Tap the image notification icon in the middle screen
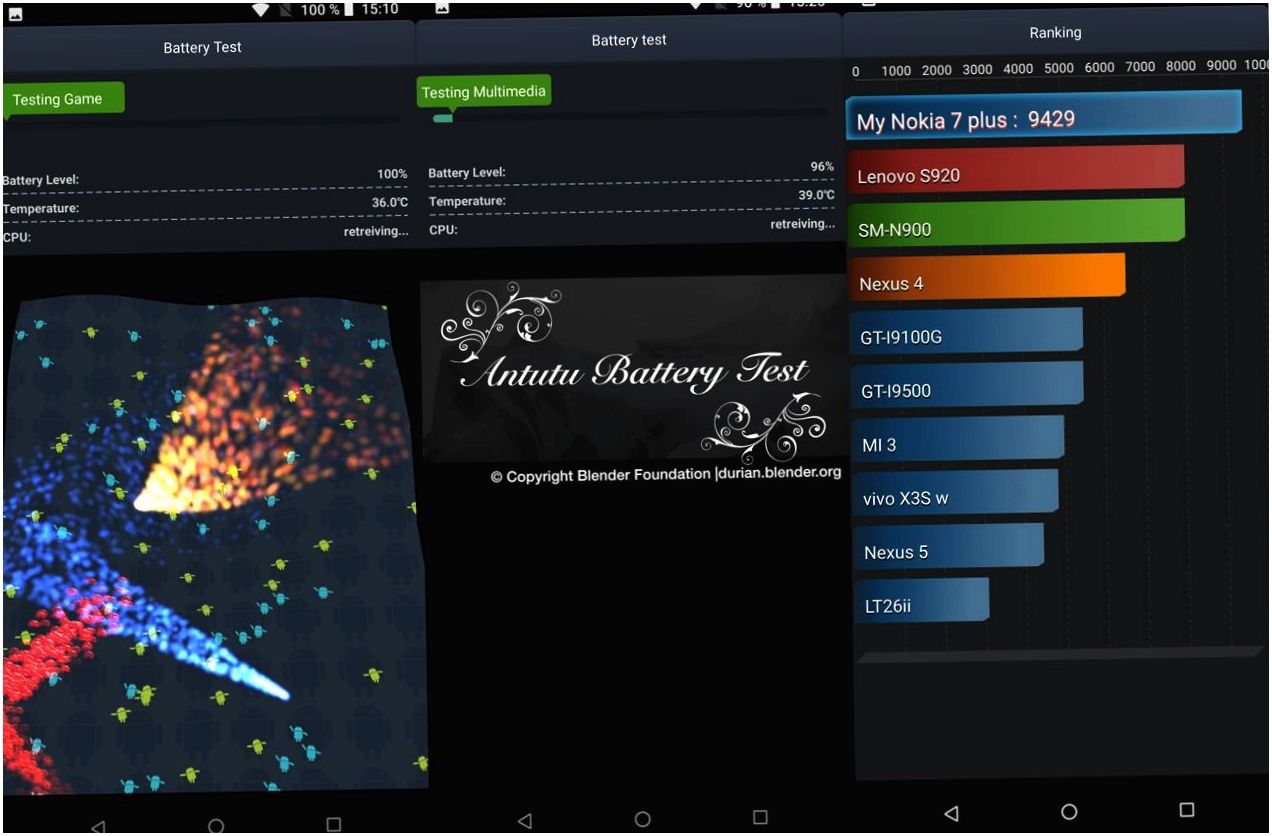 443,7
